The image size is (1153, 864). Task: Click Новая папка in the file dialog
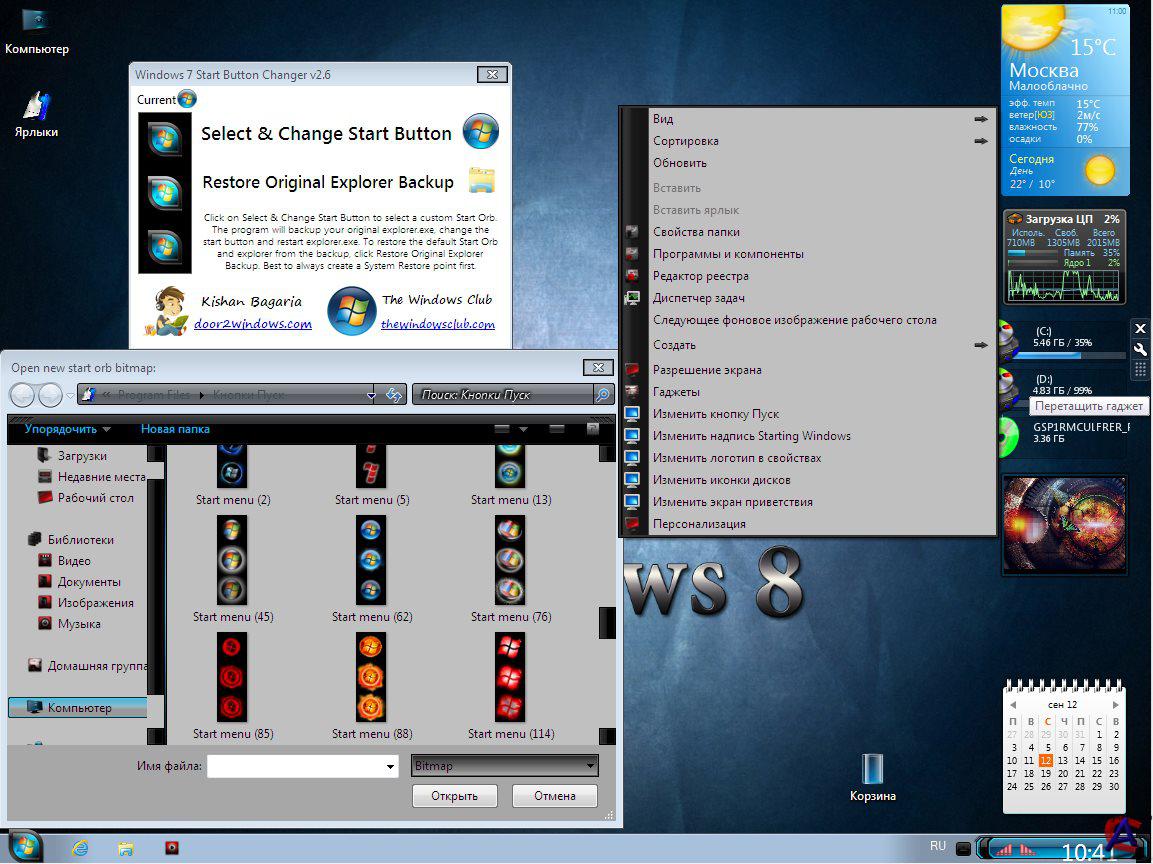(175, 429)
